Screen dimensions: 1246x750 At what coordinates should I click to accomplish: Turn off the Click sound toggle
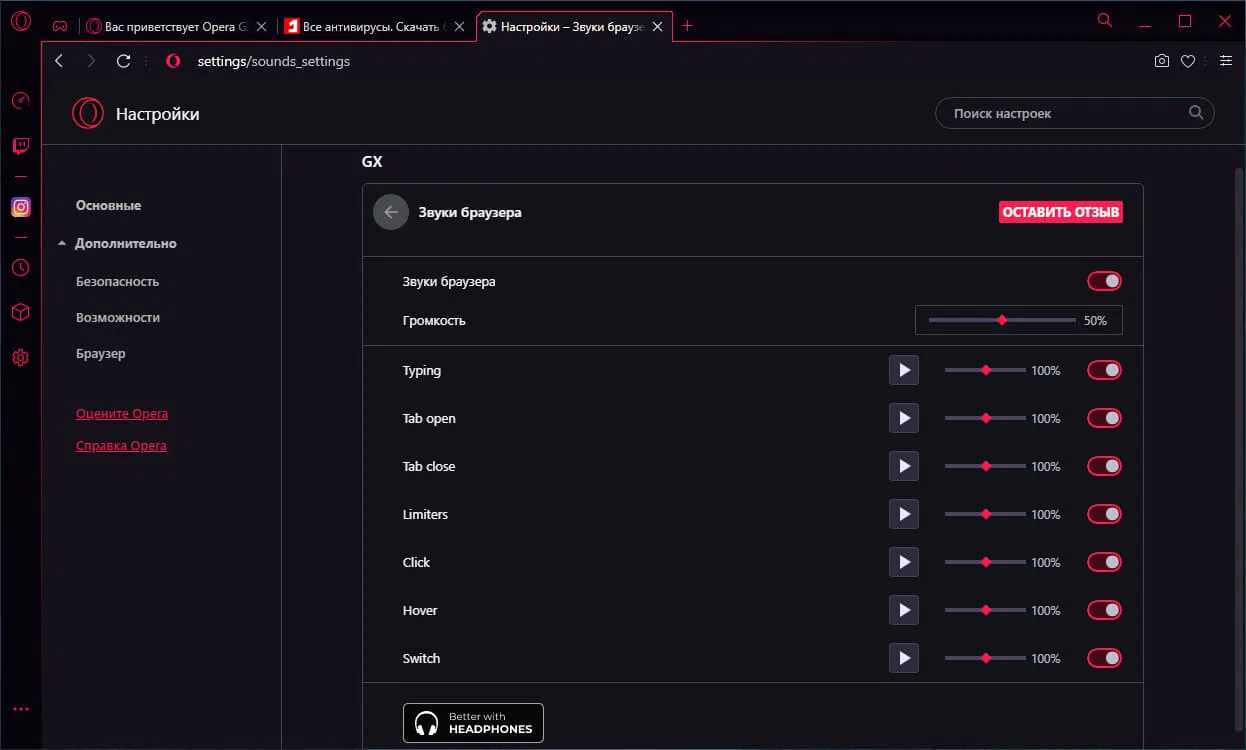point(1104,562)
